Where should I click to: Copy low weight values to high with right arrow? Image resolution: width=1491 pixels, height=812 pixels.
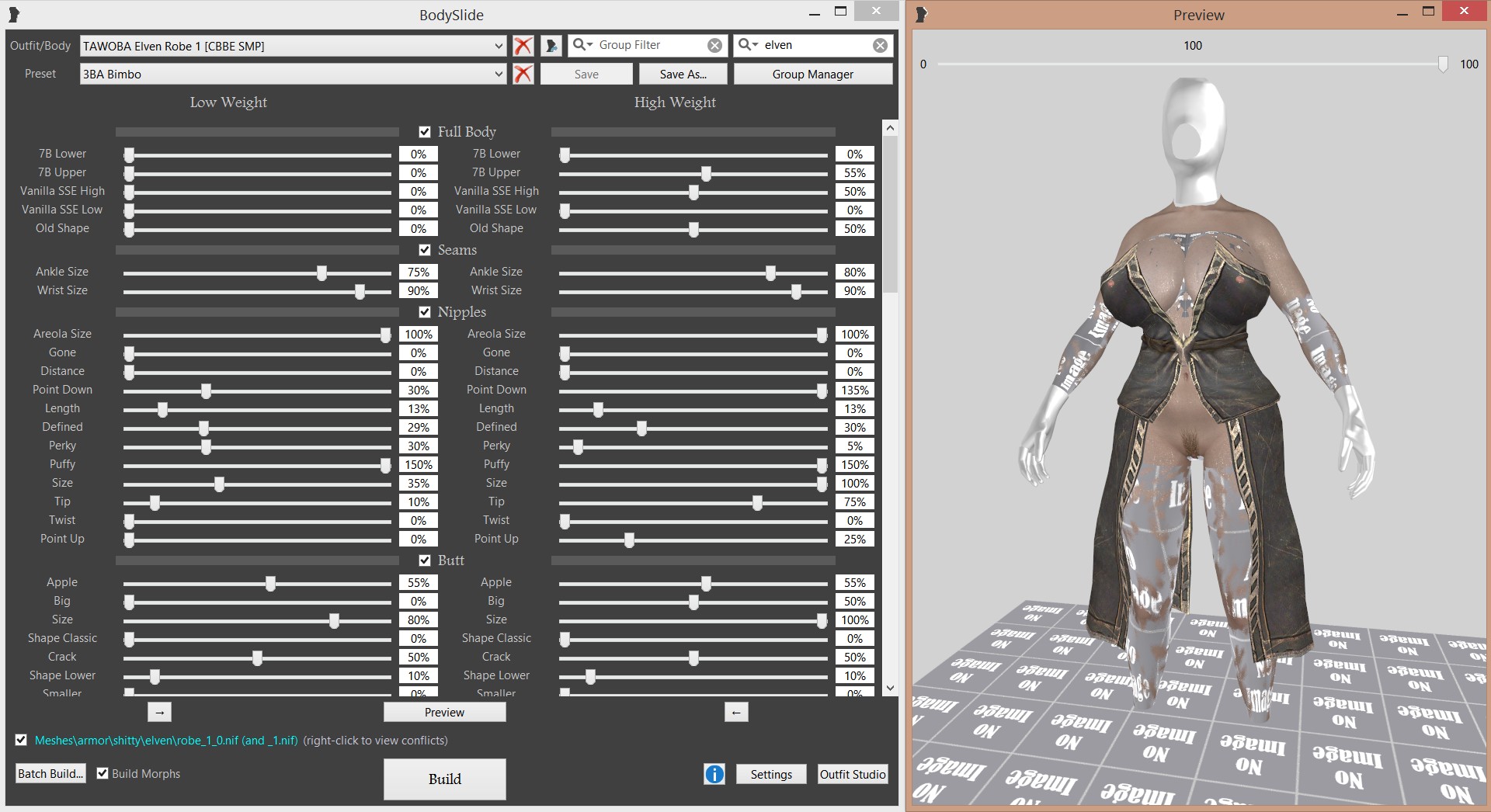click(159, 712)
